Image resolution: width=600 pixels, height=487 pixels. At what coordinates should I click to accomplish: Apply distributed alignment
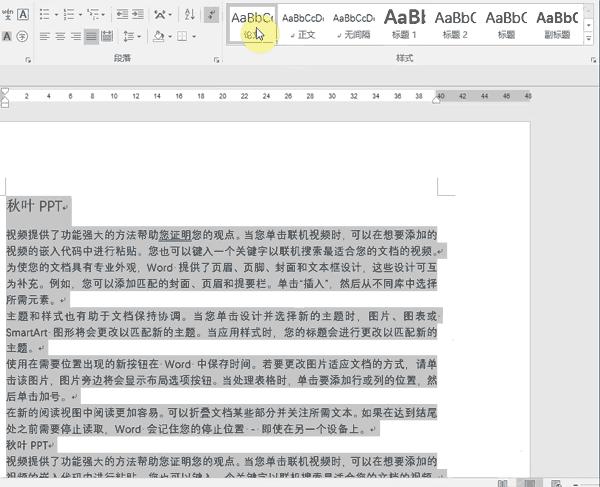(x=107, y=36)
